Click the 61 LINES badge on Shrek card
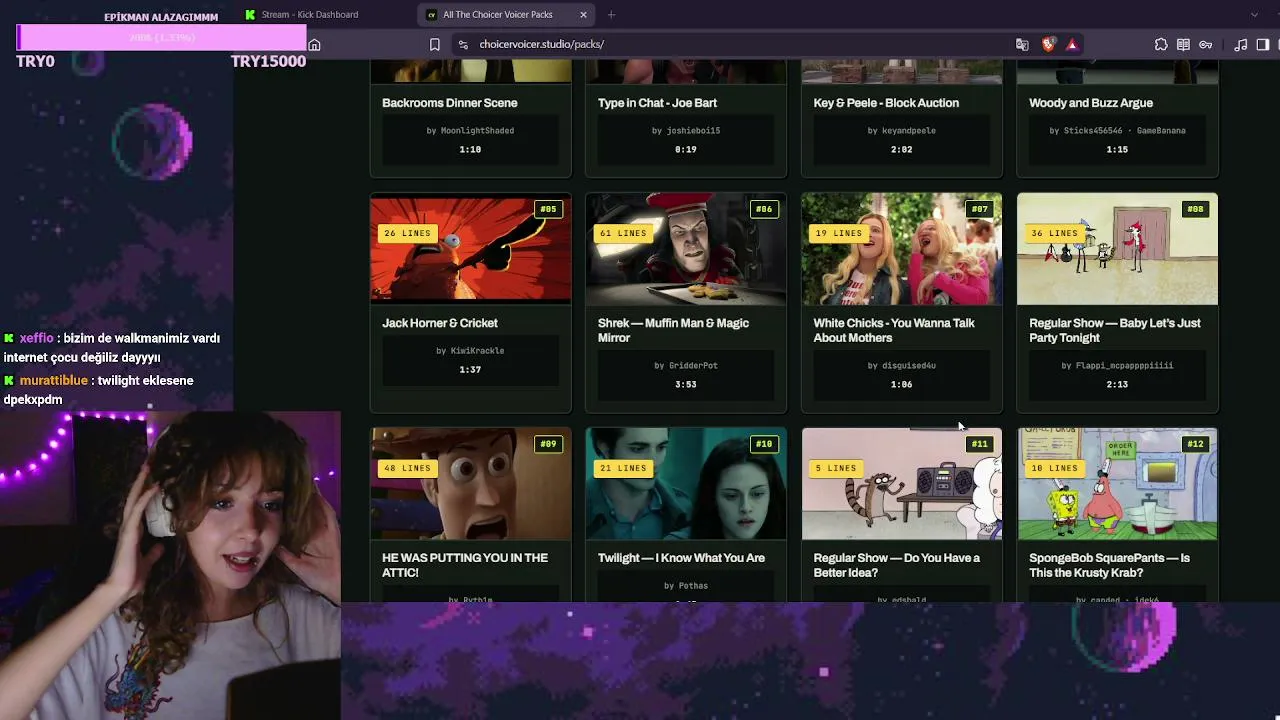Screen dimensions: 1280x720 point(623,233)
